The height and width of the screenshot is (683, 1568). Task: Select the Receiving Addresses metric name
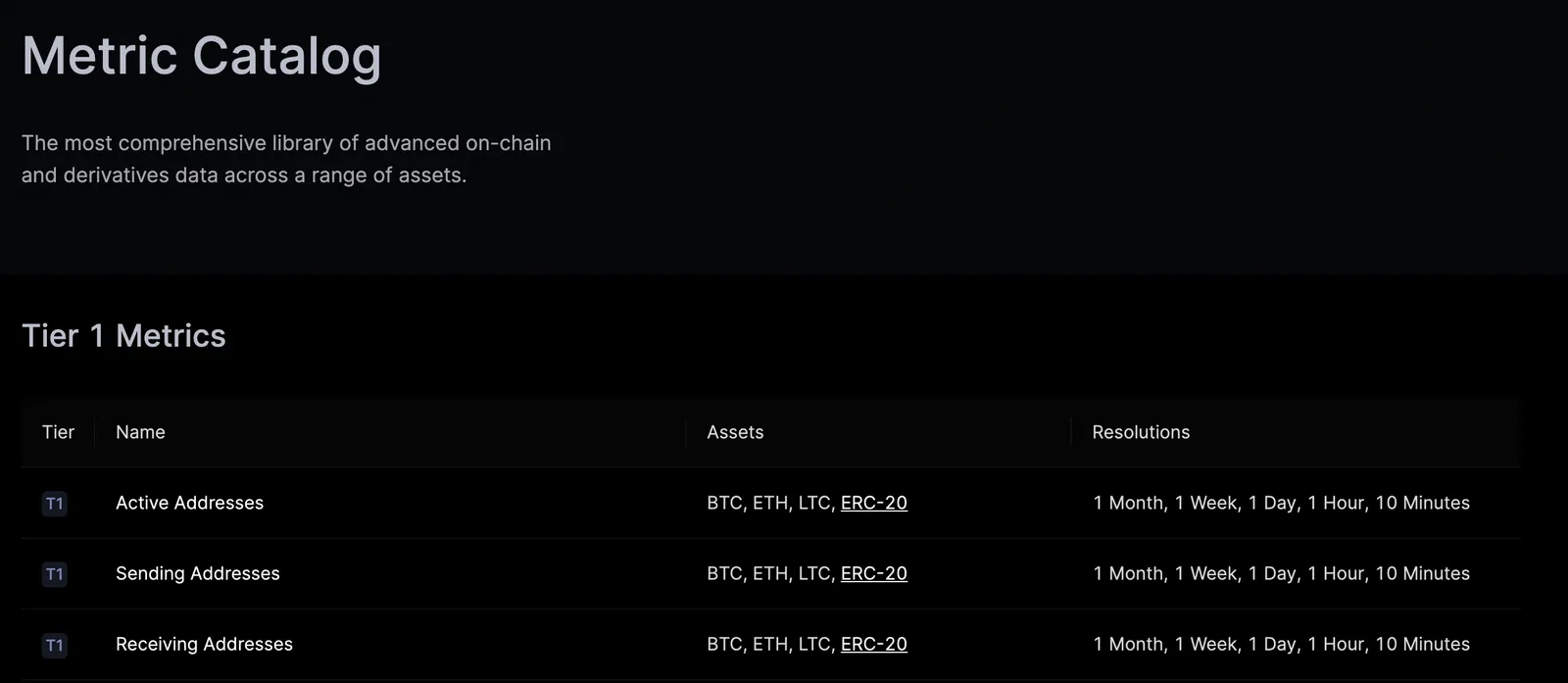click(204, 644)
